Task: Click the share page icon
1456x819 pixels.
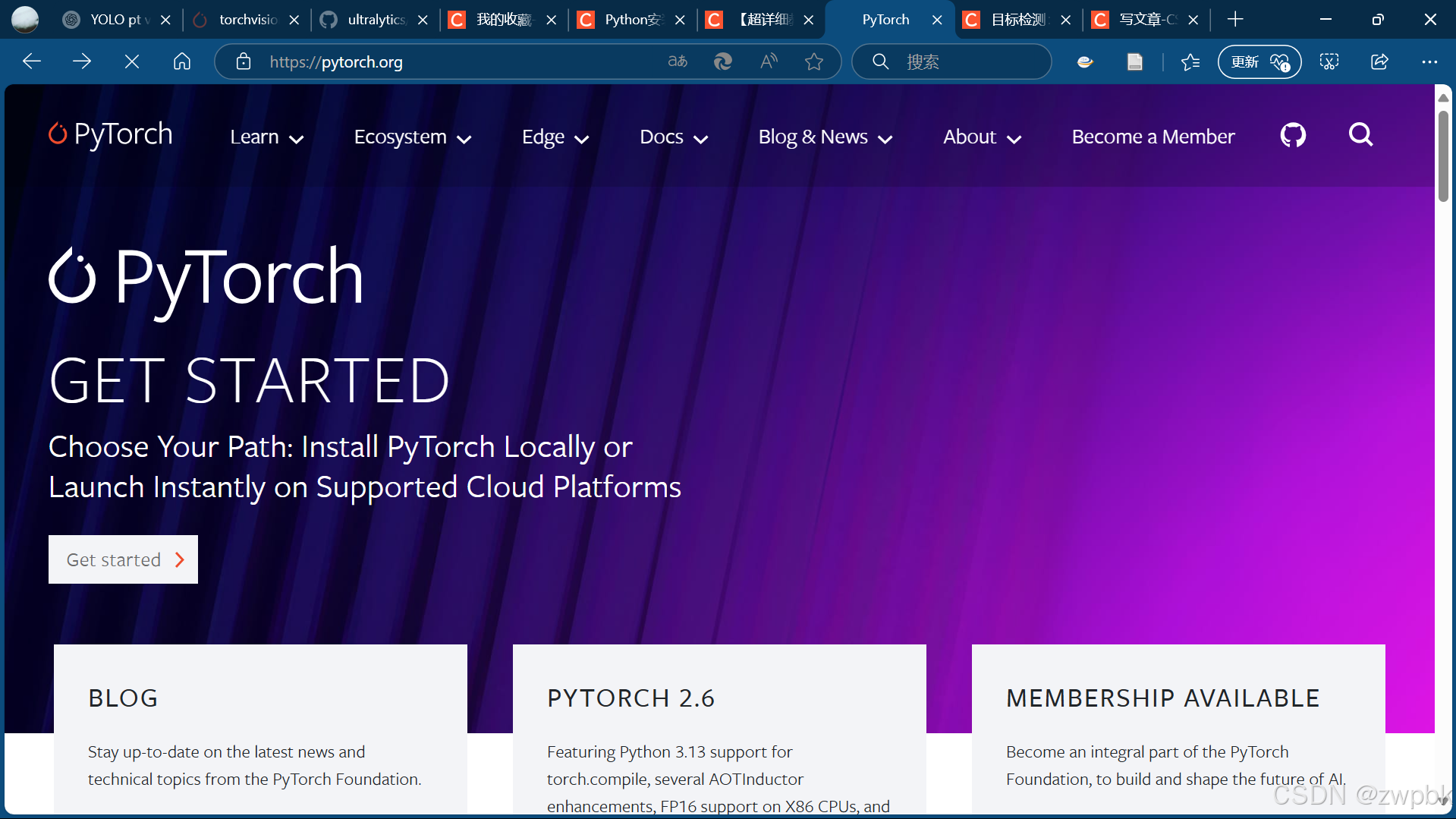Action: coord(1379,61)
